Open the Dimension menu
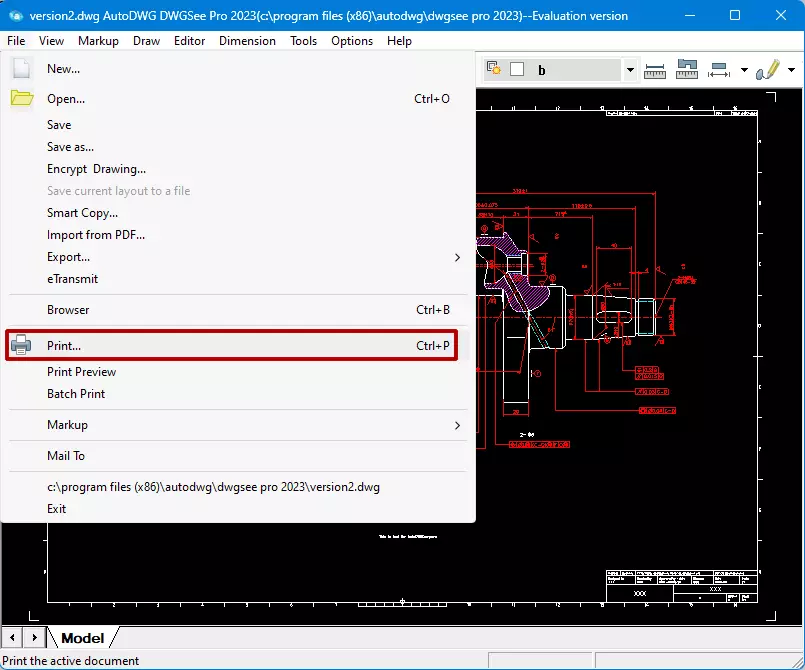This screenshot has height=670, width=805. coord(247,41)
